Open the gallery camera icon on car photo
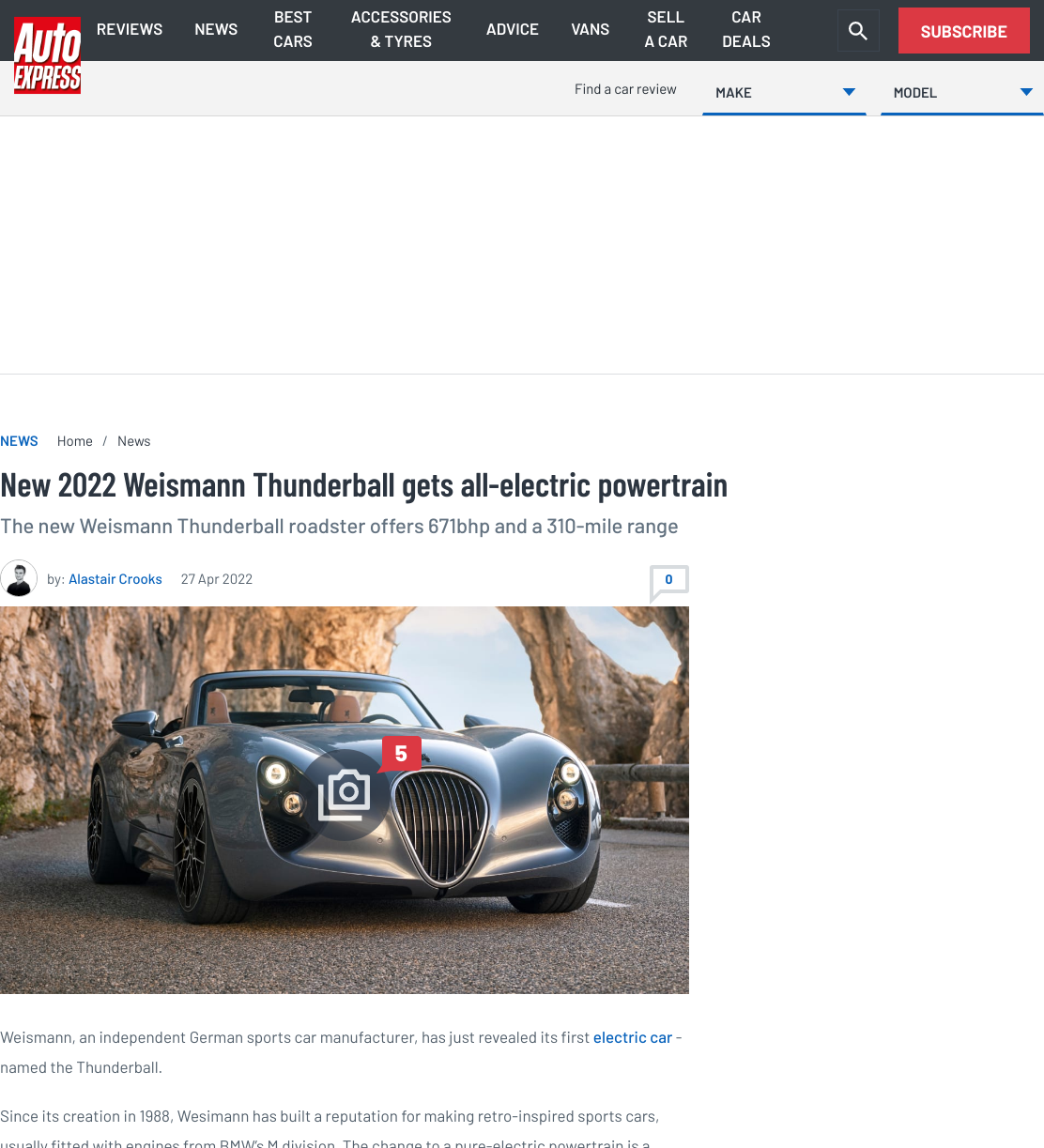 (345, 795)
